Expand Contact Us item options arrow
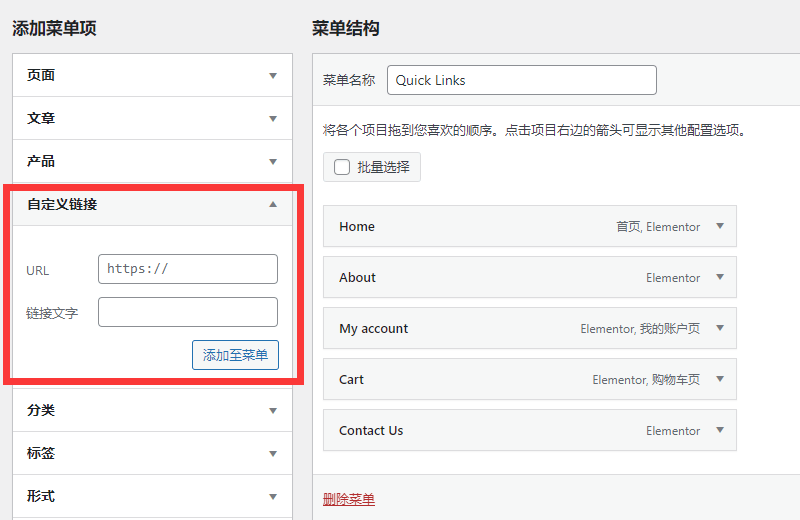Image resolution: width=800 pixels, height=520 pixels. click(x=719, y=430)
